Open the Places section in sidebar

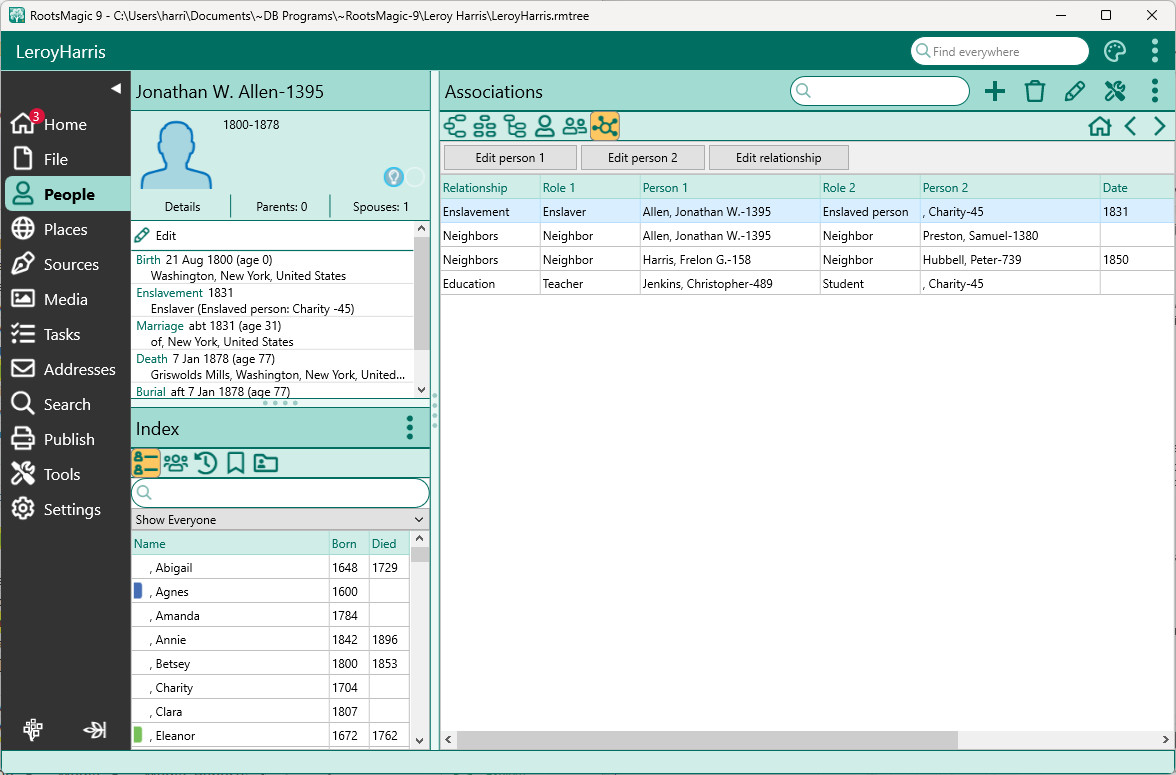click(66, 230)
